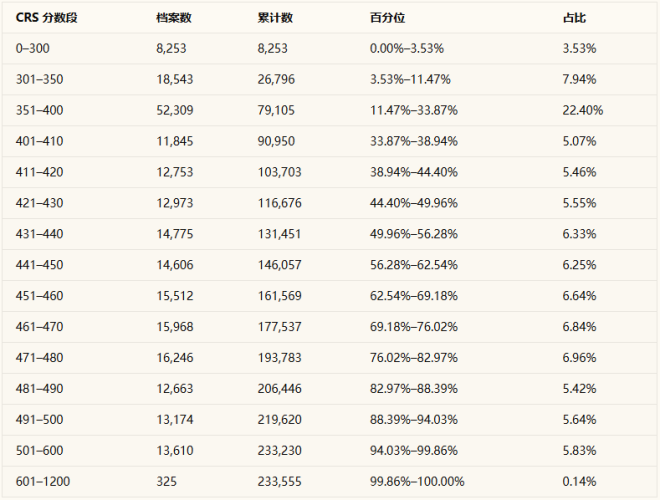Select the 6.64% share cell
The height and width of the screenshot is (500, 660).
(579, 296)
